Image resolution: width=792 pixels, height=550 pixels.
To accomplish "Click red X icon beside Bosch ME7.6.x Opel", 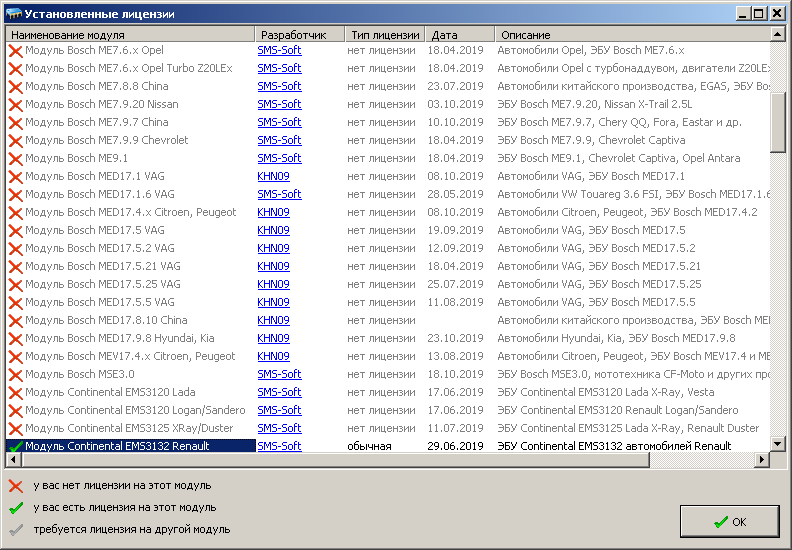I will (15, 50).
